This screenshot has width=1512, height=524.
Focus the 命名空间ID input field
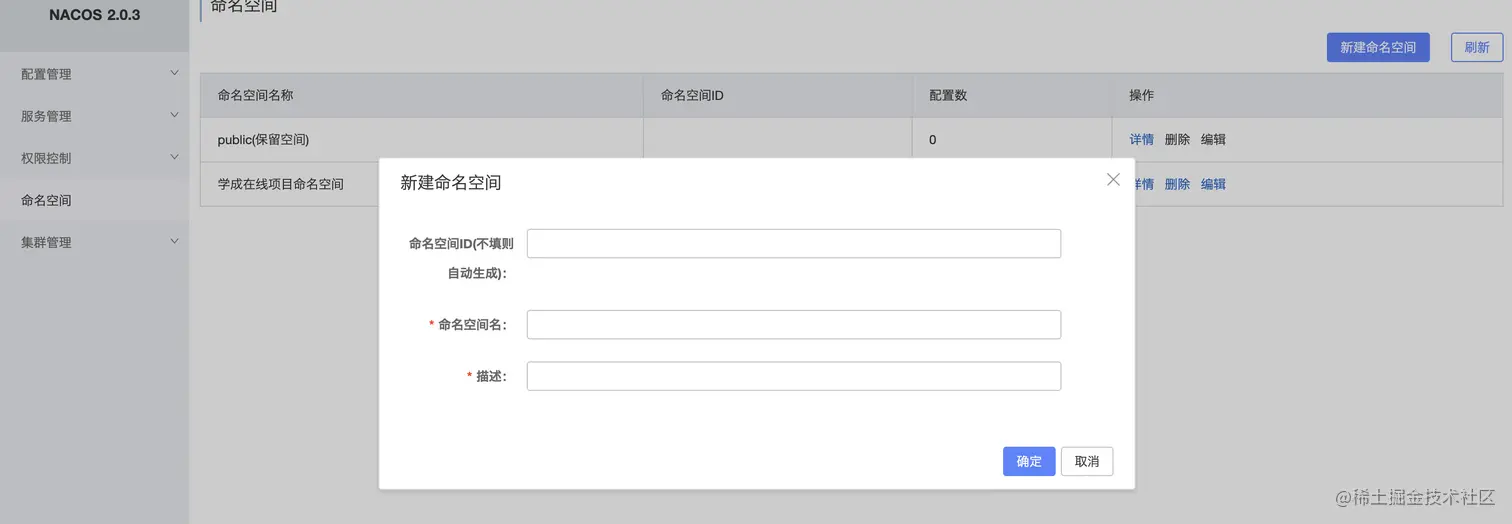793,243
